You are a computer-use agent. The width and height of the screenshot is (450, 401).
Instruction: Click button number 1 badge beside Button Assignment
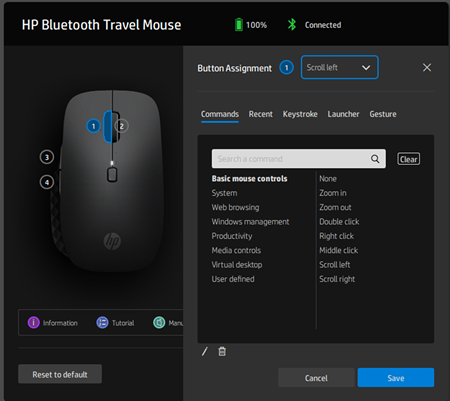click(286, 68)
